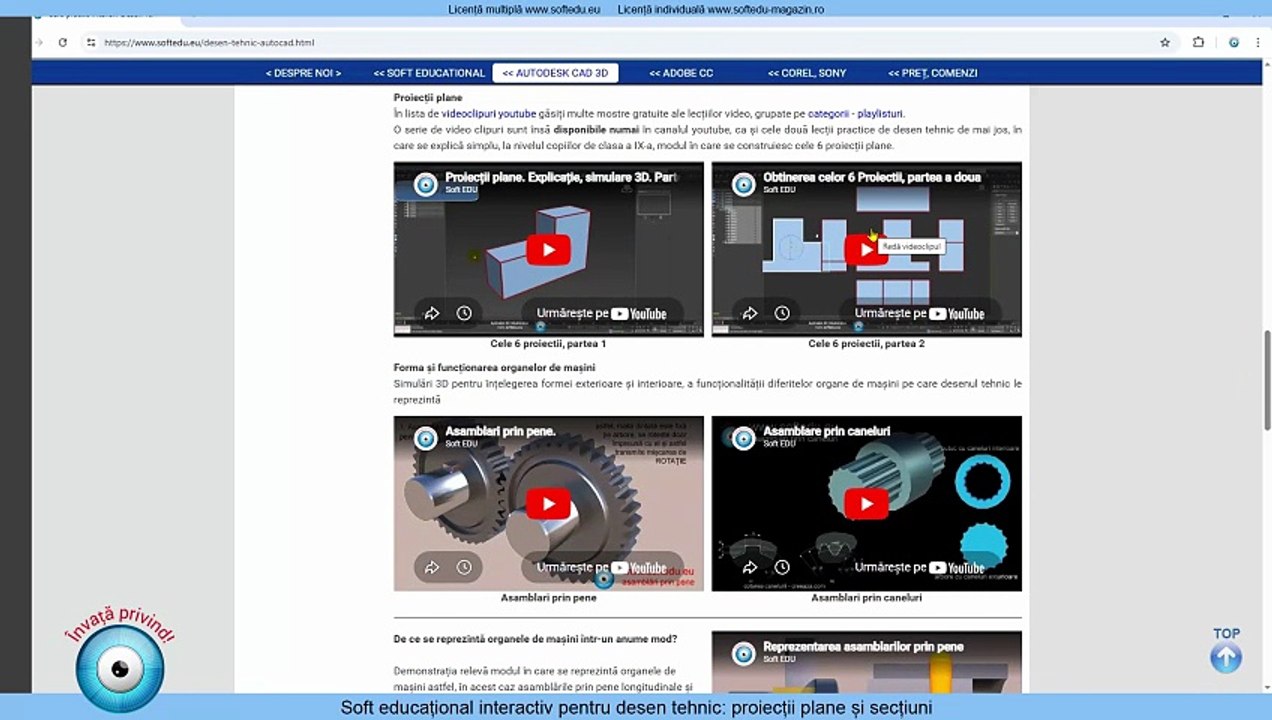Screen dimensions: 1272x720
Task: Go forward with the browser arrow icon
Action: [x=40, y=43]
